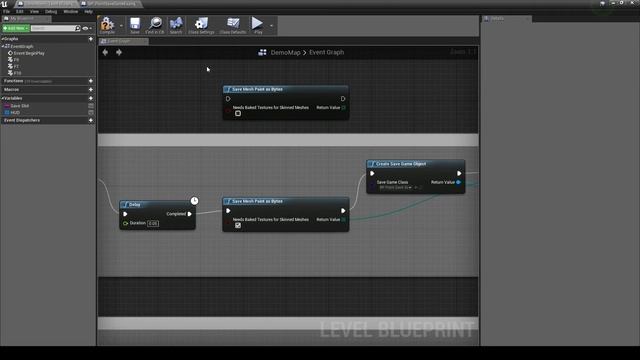This screenshot has width=640, height=360.
Task: Collapse the Variables section
Action: 2,98
